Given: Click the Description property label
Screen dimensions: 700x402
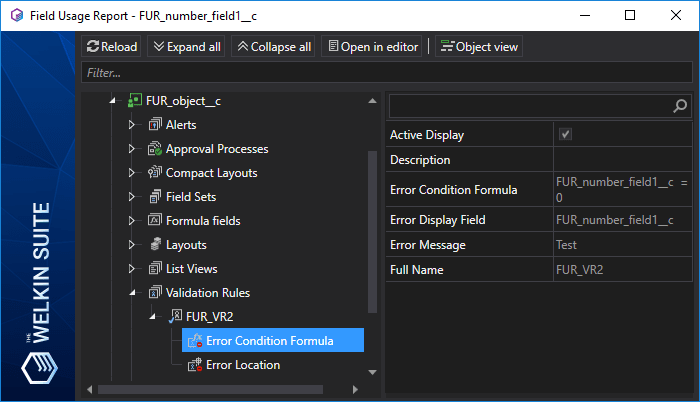Looking at the screenshot, I should tap(420, 160).
